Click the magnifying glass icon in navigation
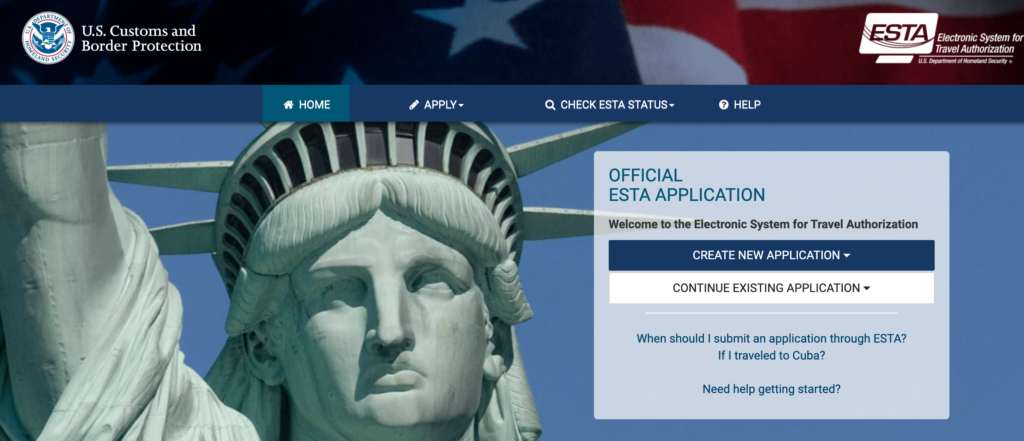 point(550,105)
